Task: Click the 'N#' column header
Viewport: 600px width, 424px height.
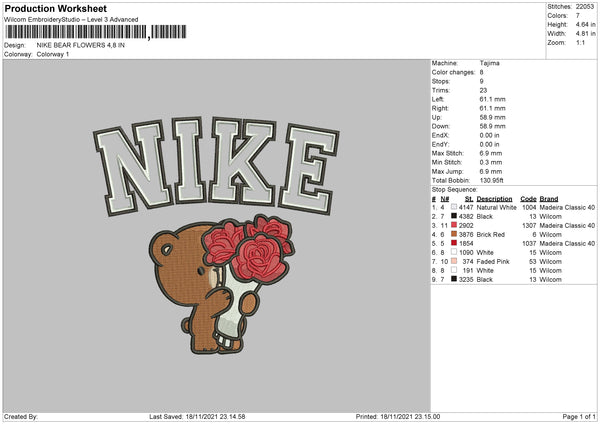Action: click(445, 199)
